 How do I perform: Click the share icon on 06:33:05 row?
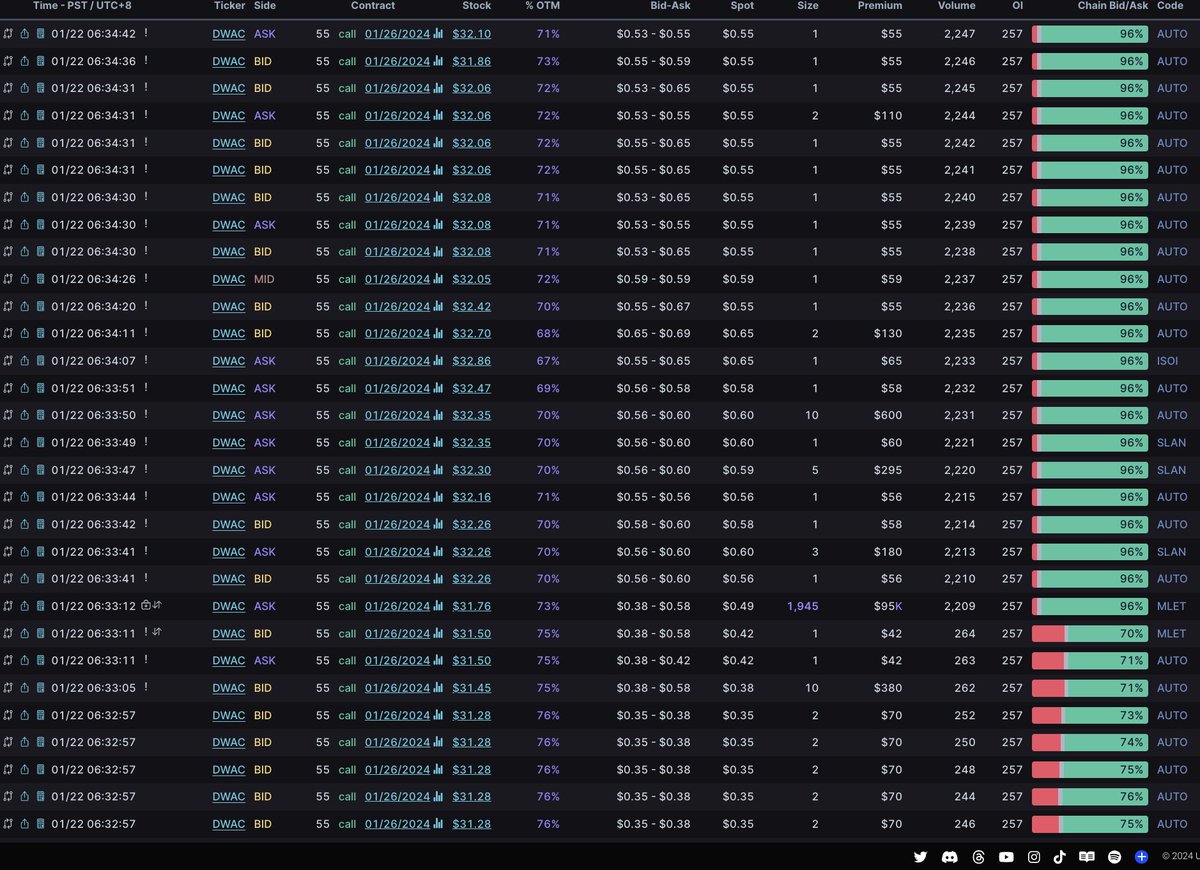[25, 688]
